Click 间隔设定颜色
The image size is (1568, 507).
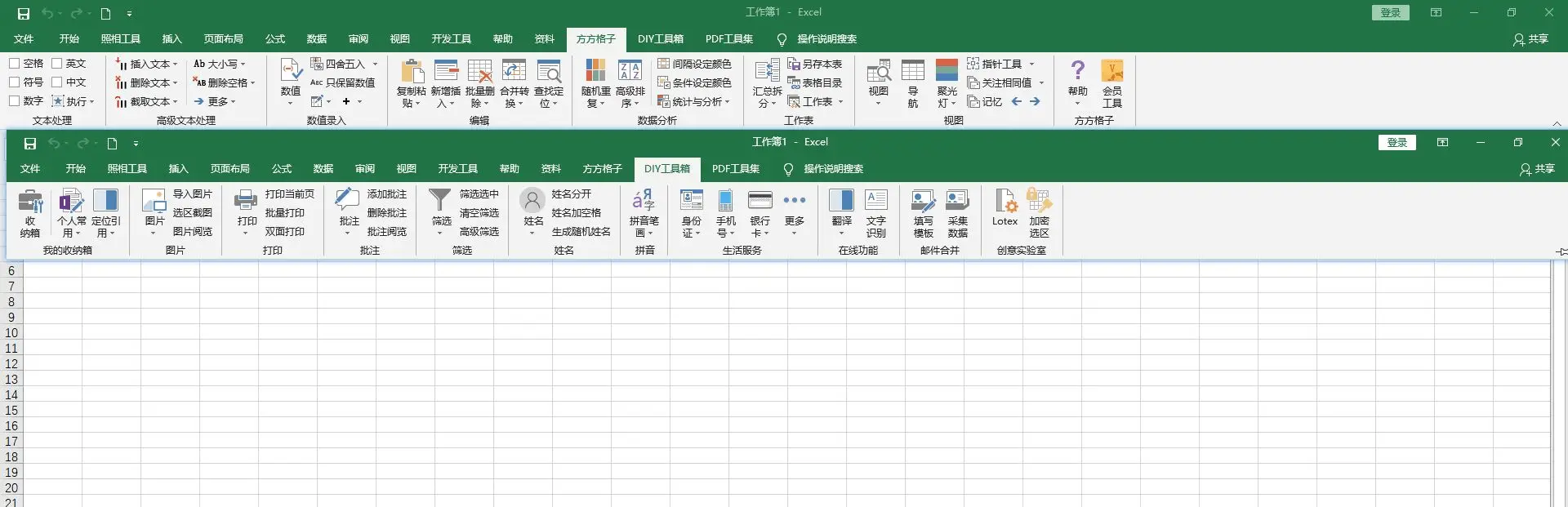pos(695,64)
